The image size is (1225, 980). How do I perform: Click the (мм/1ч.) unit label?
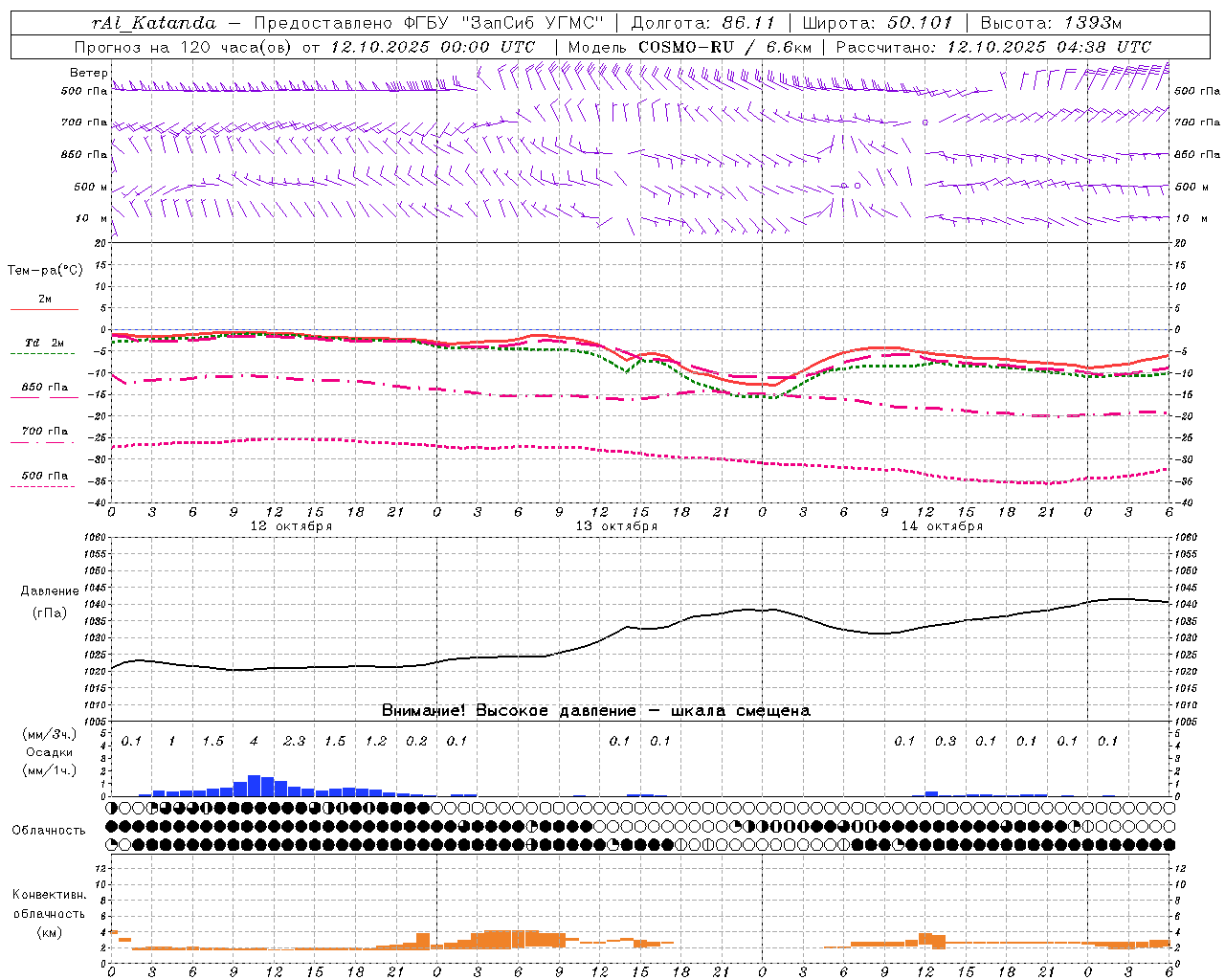click(50, 770)
